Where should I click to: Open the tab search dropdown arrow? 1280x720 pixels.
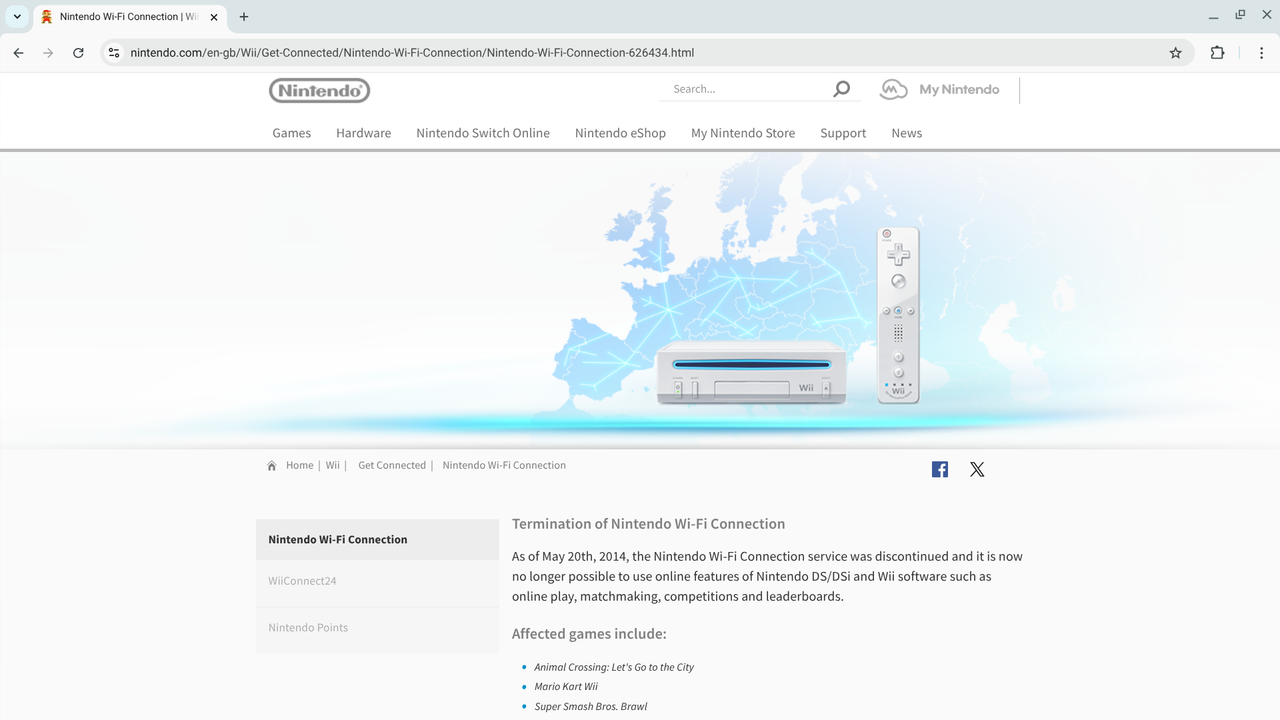point(17,17)
